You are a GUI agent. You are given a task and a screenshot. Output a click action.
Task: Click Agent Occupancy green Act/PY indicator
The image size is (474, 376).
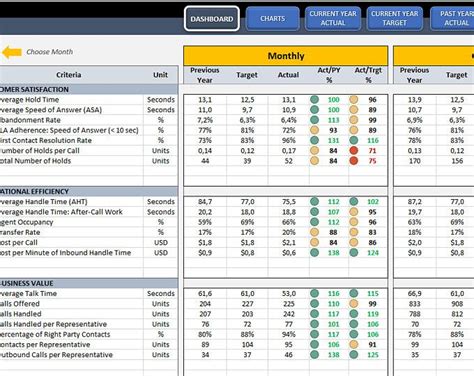tap(314, 222)
